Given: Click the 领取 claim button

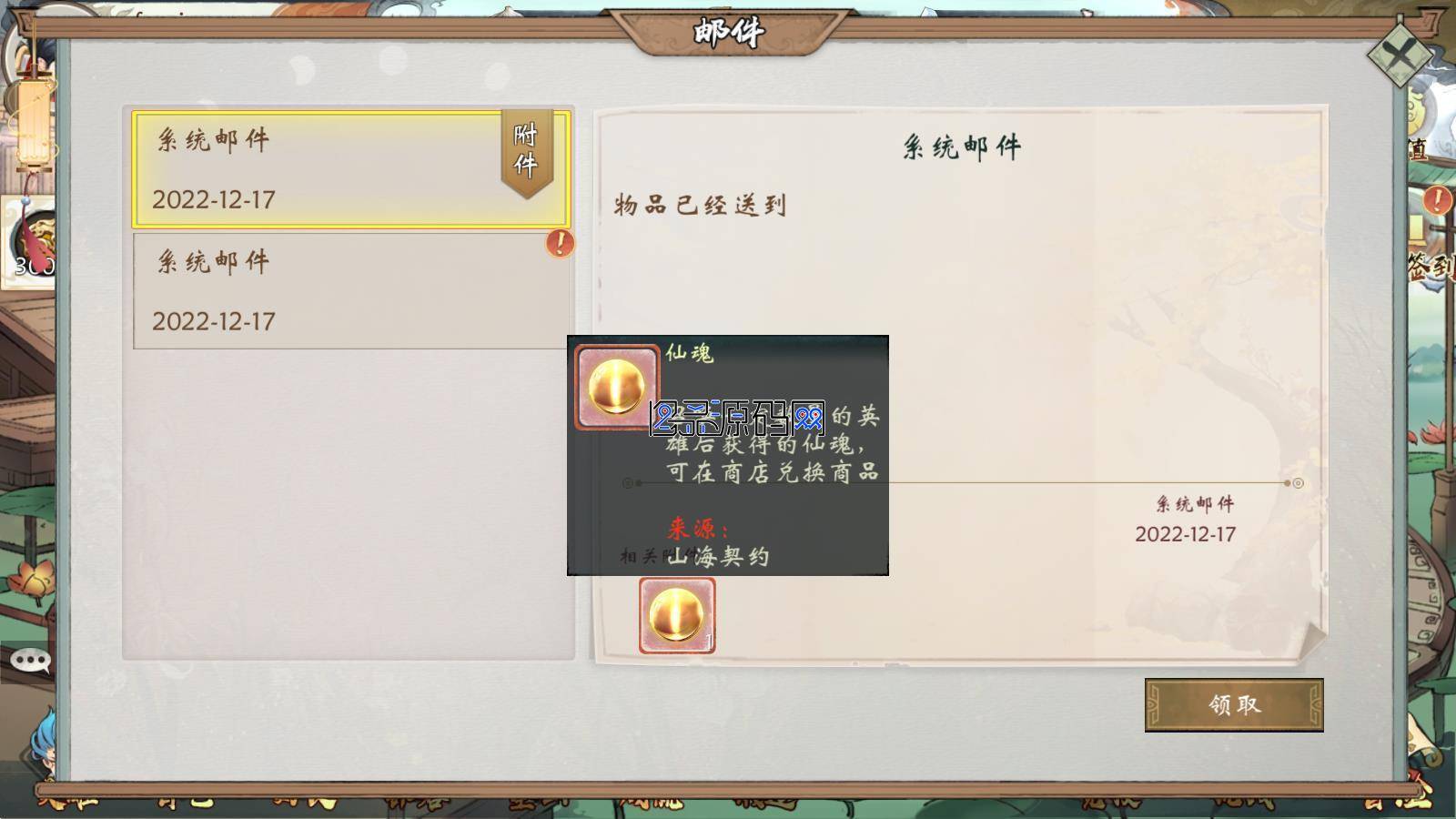Looking at the screenshot, I should [x=1234, y=704].
